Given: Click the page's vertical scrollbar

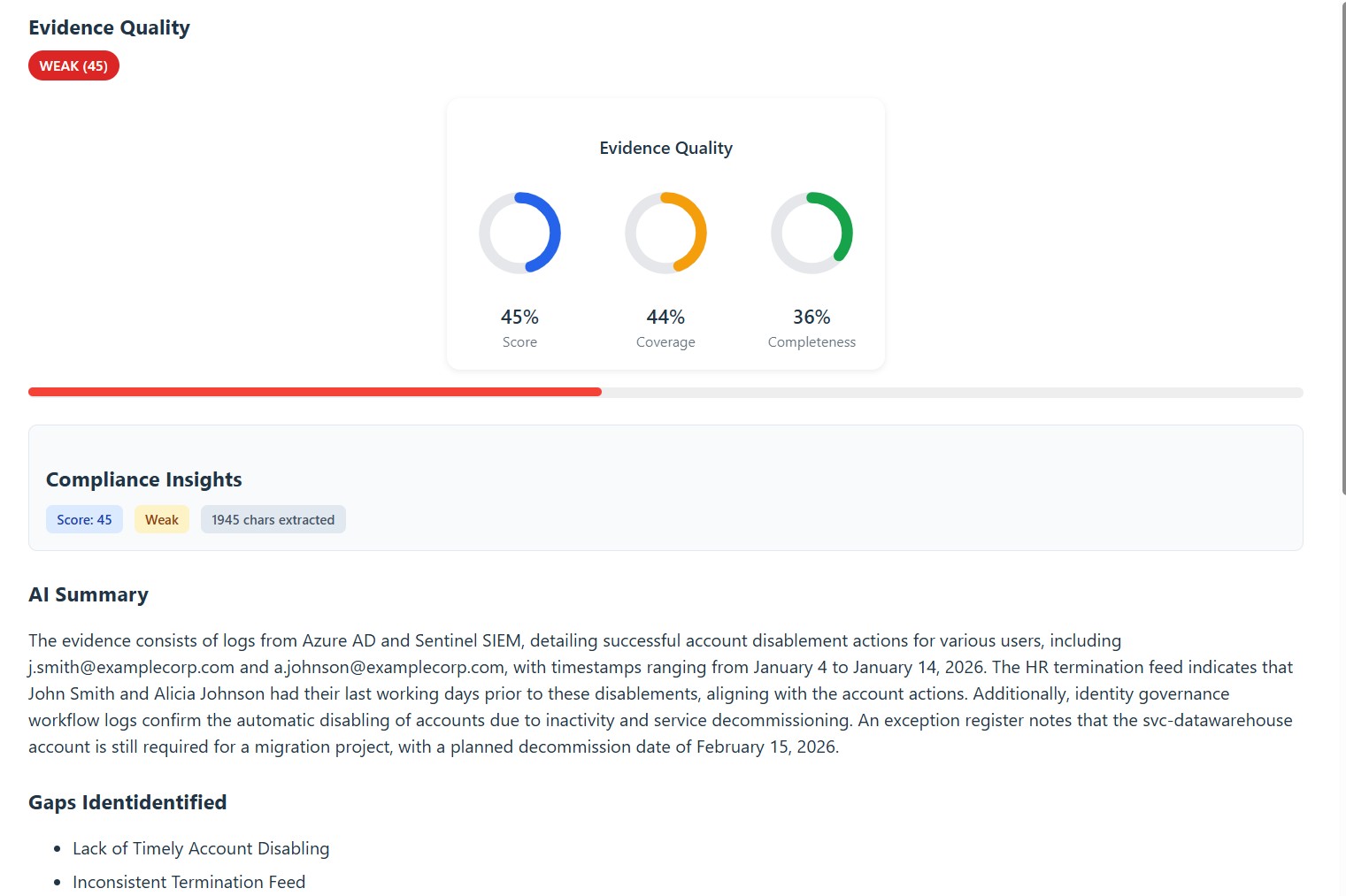Looking at the screenshot, I should [1343, 248].
